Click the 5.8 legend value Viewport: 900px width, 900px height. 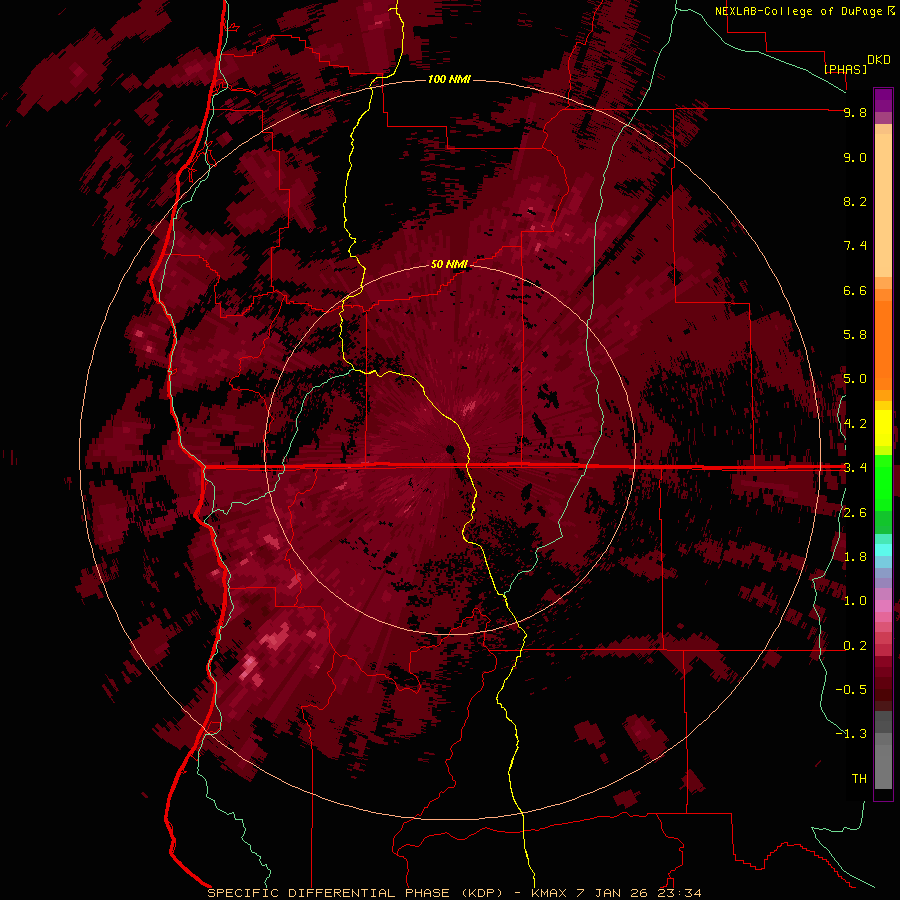point(855,334)
